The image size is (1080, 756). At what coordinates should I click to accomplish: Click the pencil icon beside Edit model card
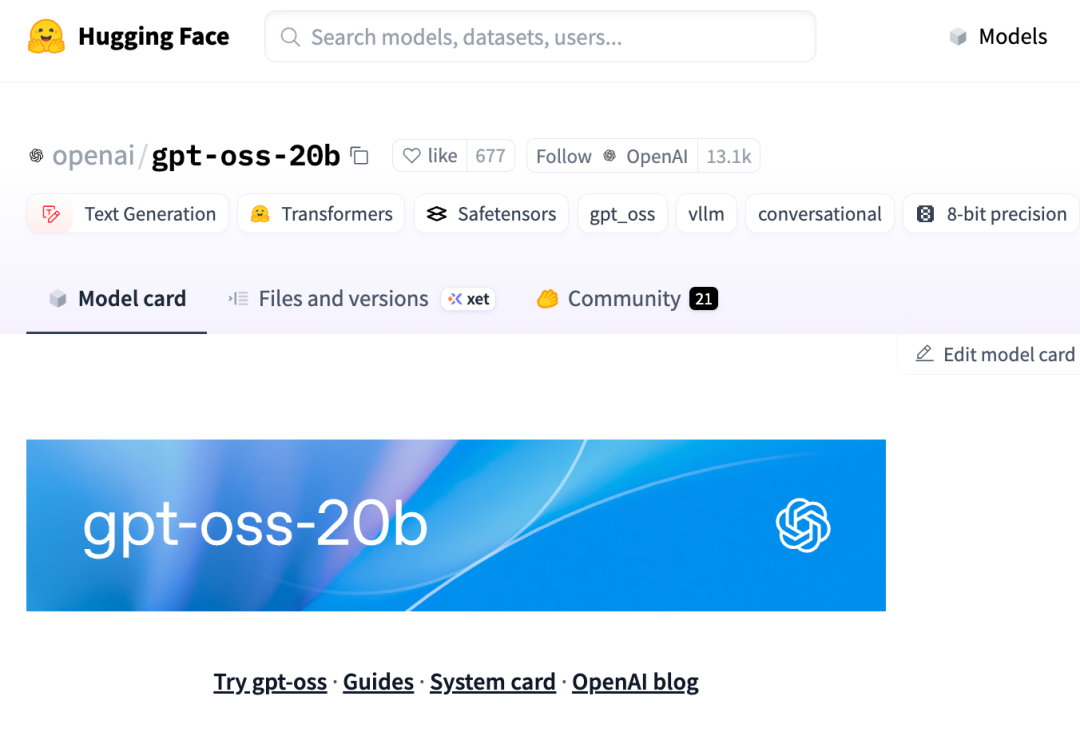tap(925, 354)
